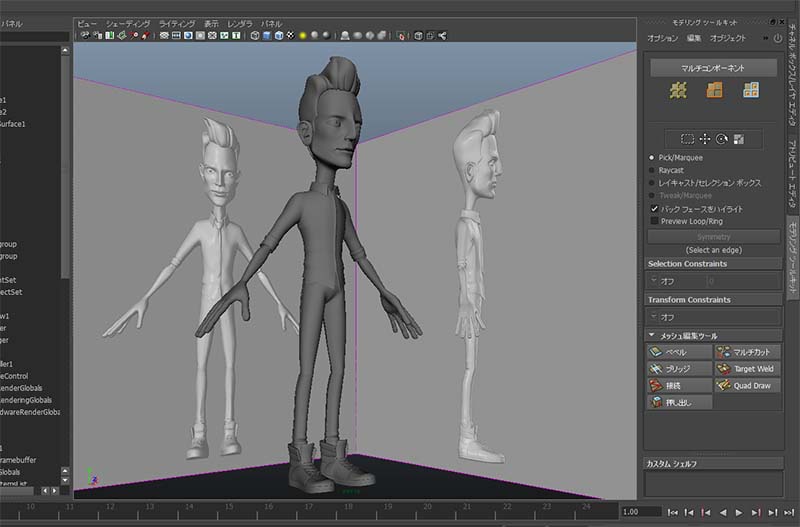This screenshot has width=800, height=527.
Task: Activate the grease pencil tool icon
Action: coord(145,36)
